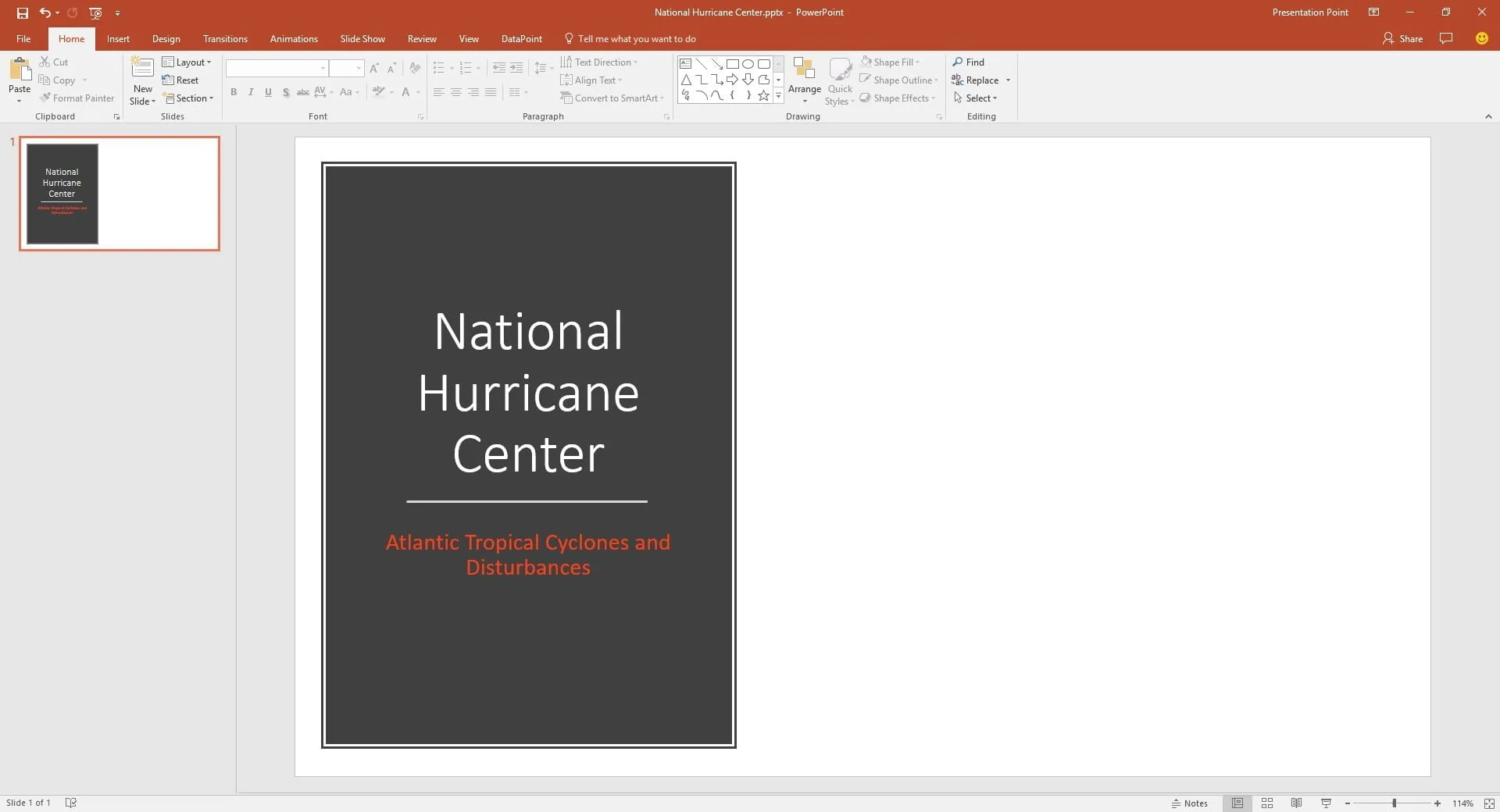Insert a rectangle shape from the gallery
1500x812 pixels.
pyautogui.click(x=733, y=64)
